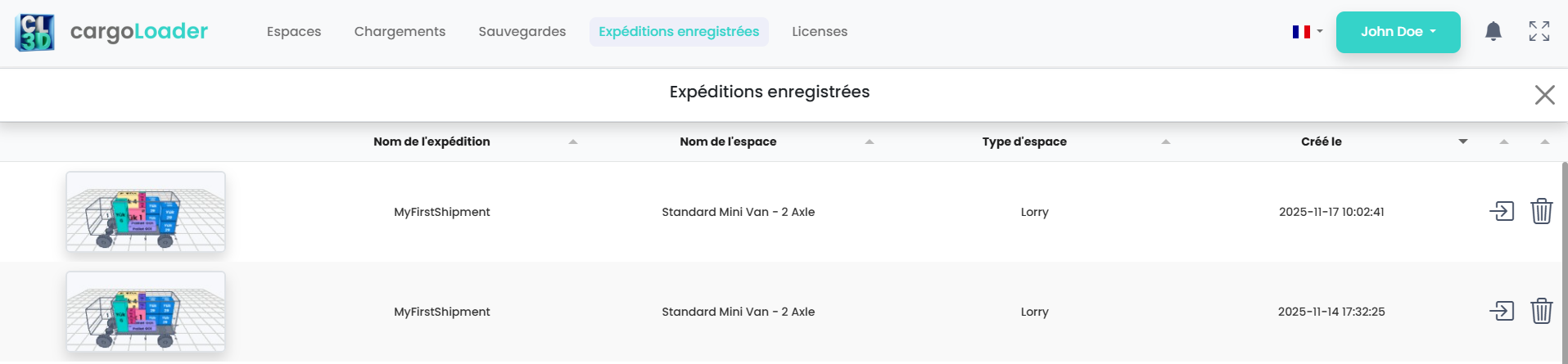This screenshot has width=1568, height=364.
Task: Navigate to Licenses
Action: click(820, 32)
